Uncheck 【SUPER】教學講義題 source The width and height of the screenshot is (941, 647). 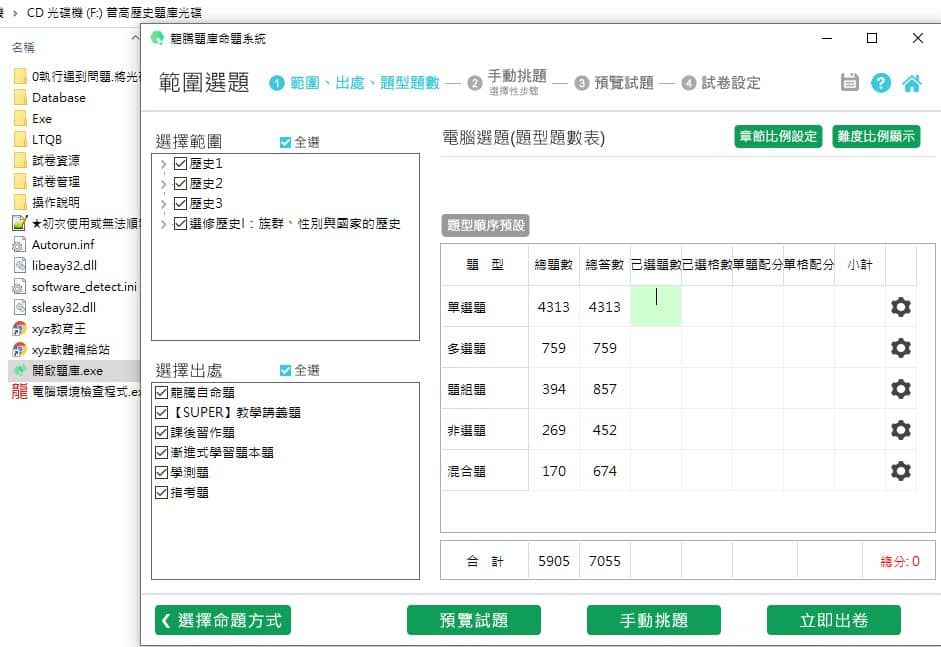coord(161,412)
